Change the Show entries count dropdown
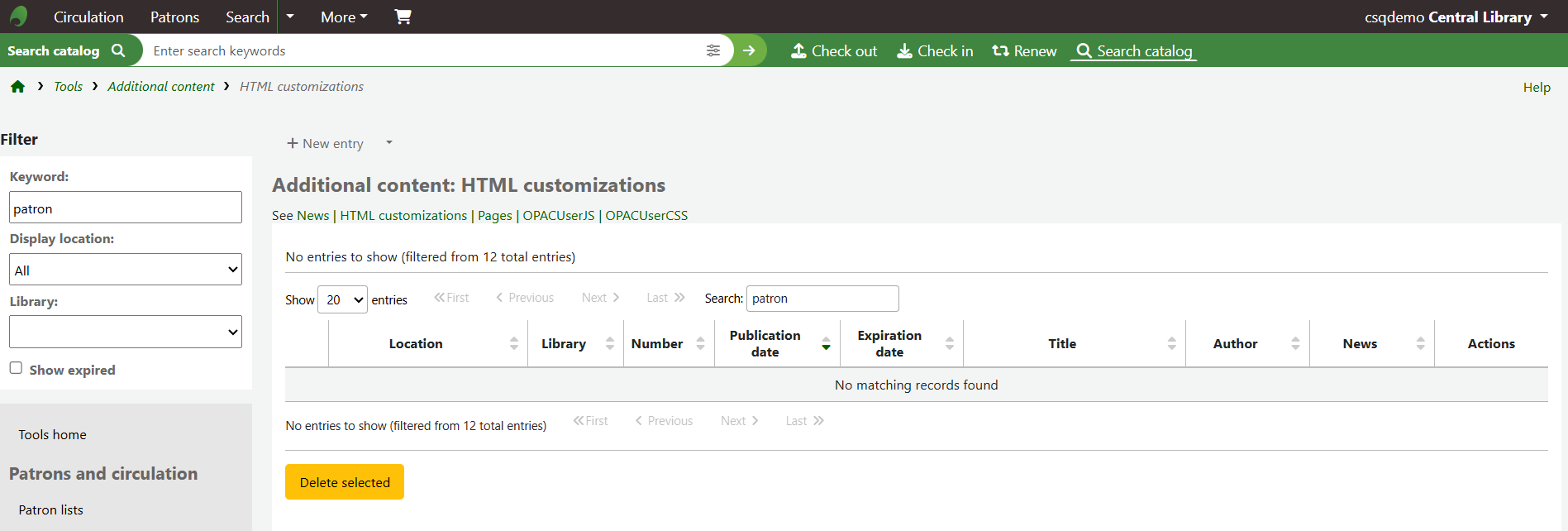The image size is (1568, 531). click(342, 299)
